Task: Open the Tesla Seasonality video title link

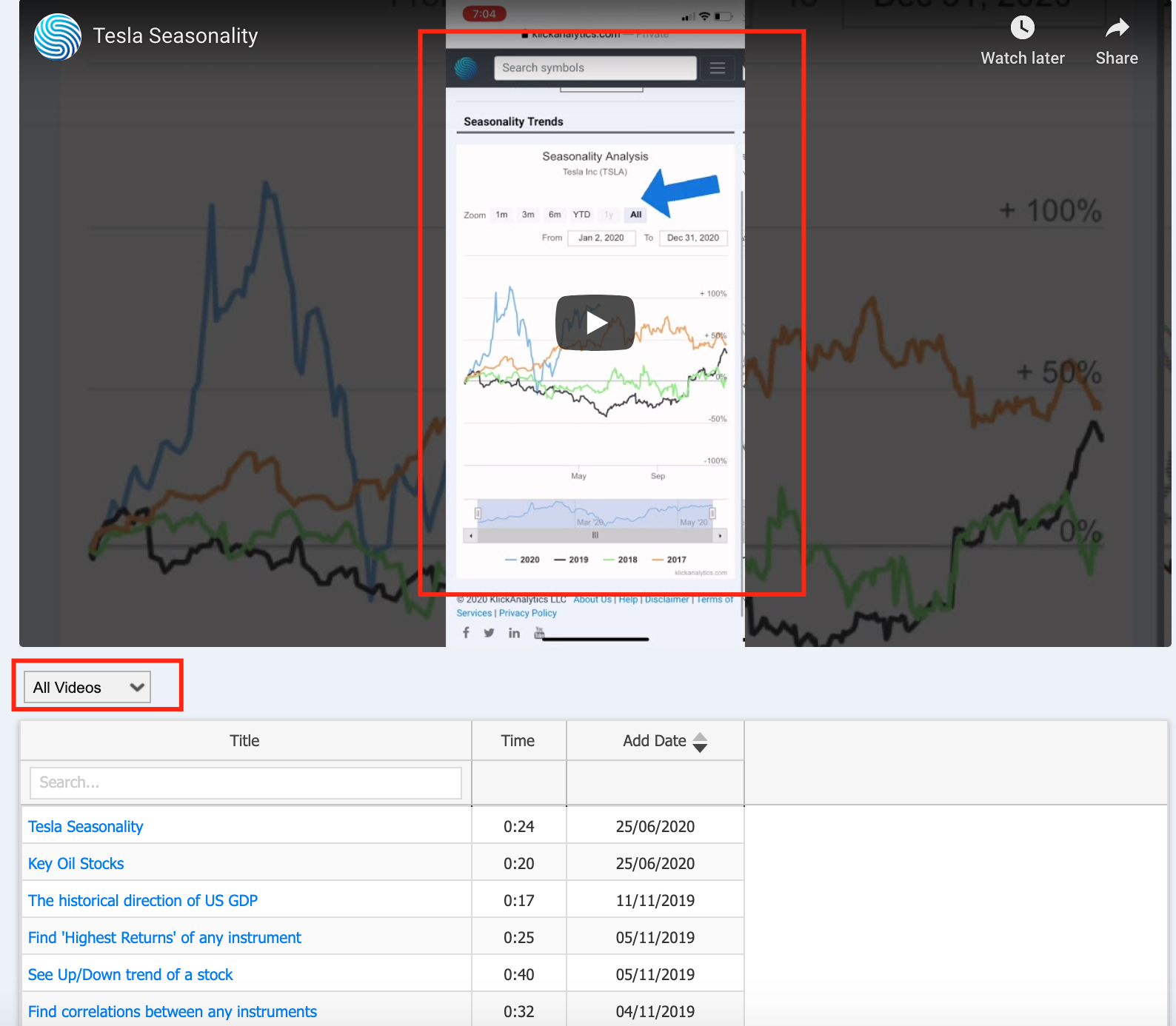Action: pyautogui.click(x=176, y=36)
